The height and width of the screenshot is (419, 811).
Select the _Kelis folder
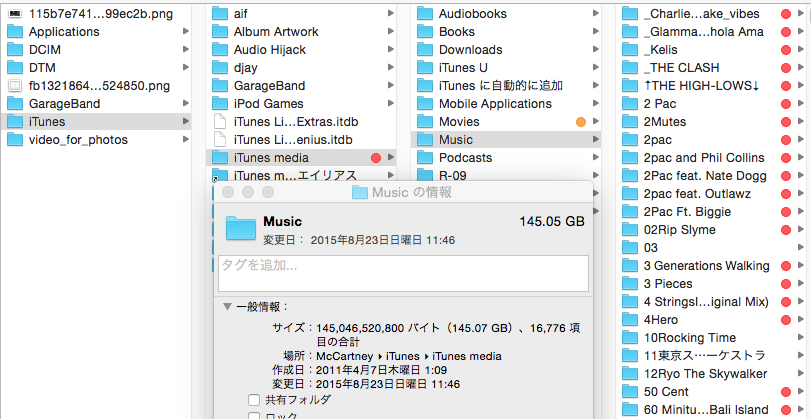(x=713, y=50)
